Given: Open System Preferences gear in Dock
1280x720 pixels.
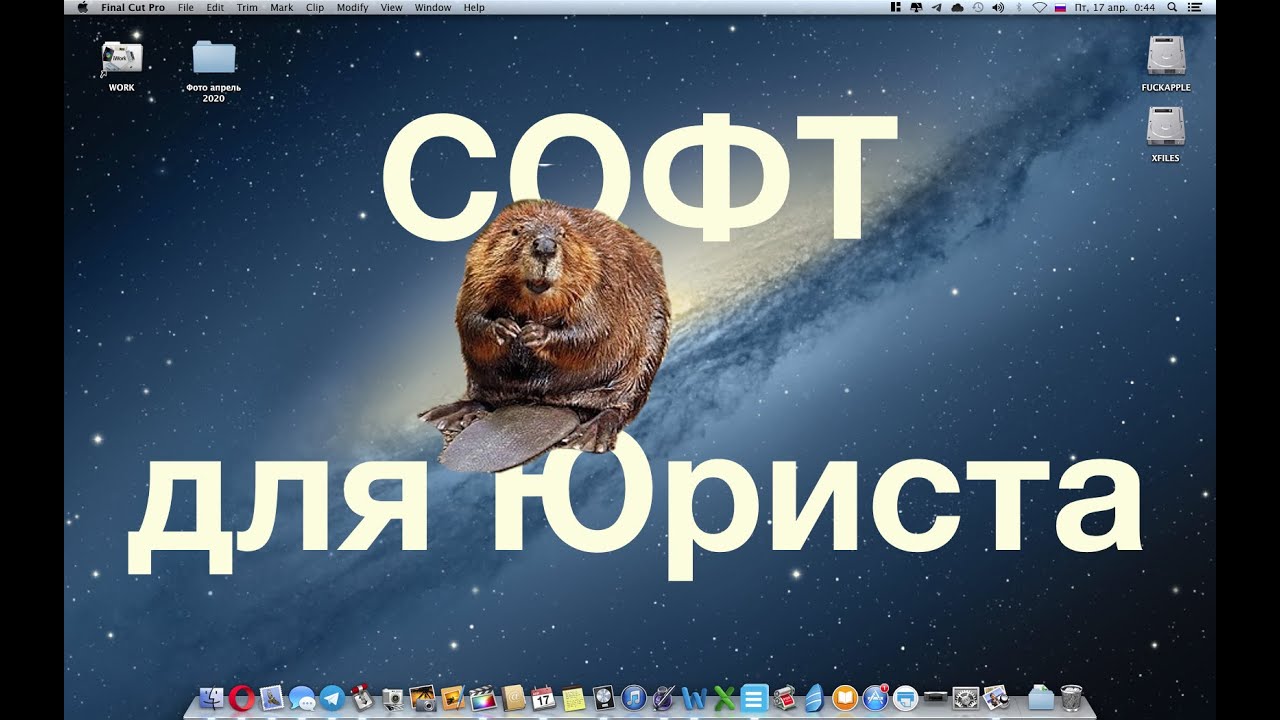Looking at the screenshot, I should (x=966, y=698).
